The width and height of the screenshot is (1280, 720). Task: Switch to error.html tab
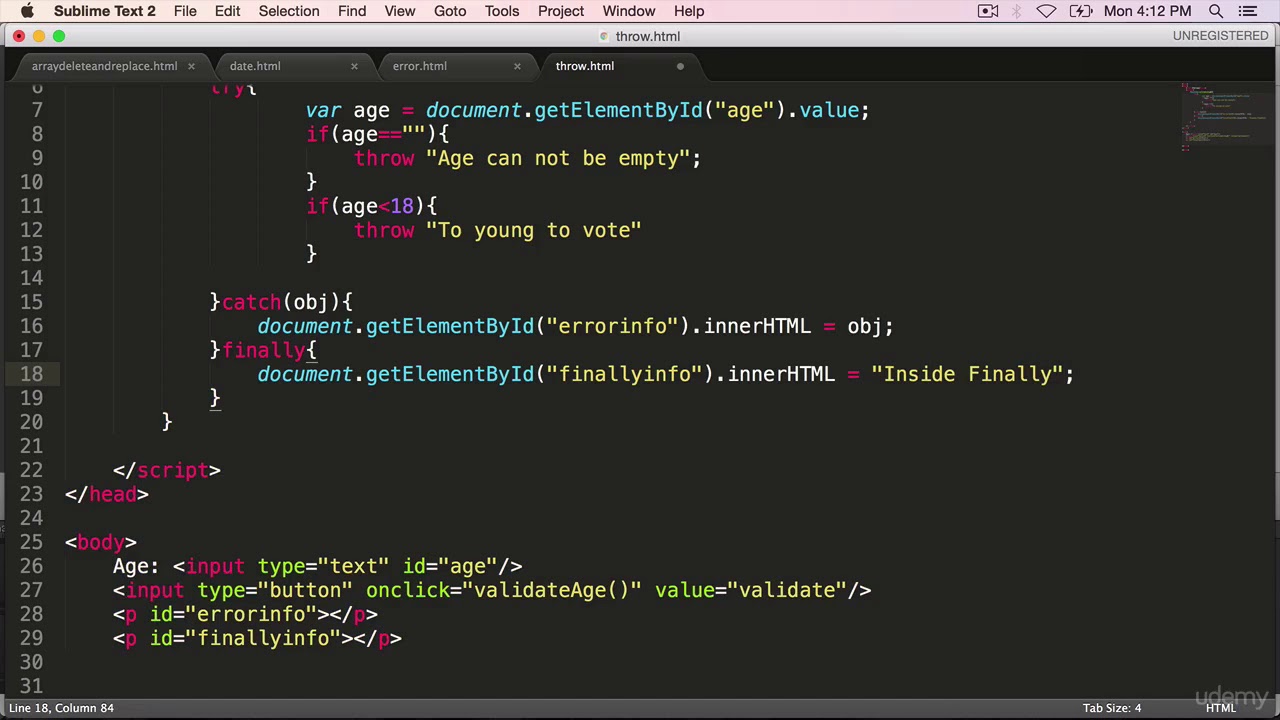click(419, 66)
